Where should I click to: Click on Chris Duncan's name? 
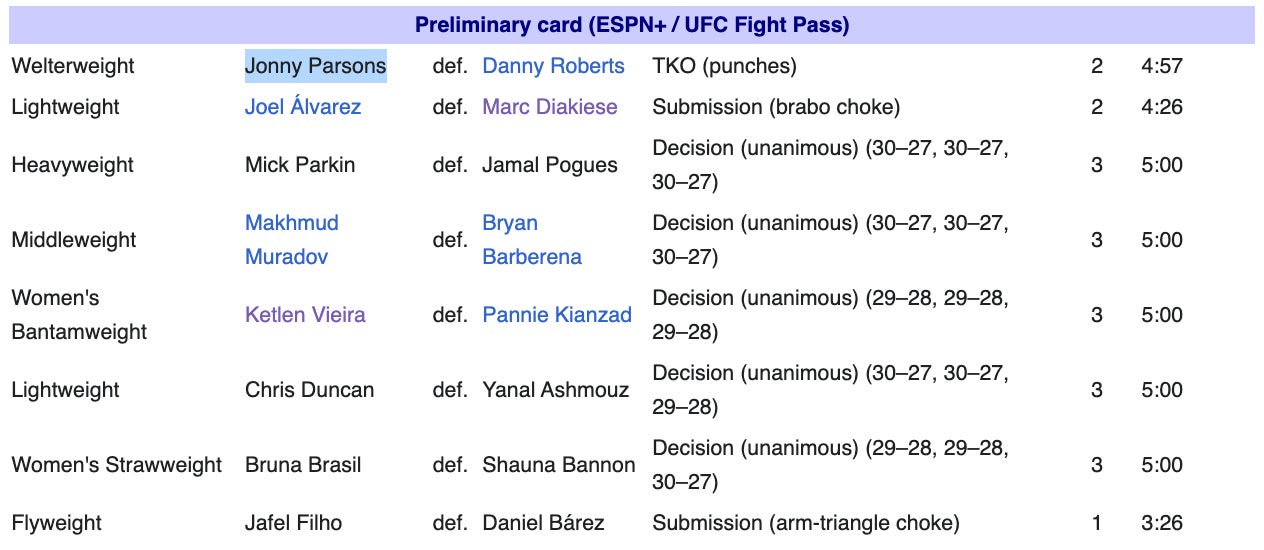309,390
